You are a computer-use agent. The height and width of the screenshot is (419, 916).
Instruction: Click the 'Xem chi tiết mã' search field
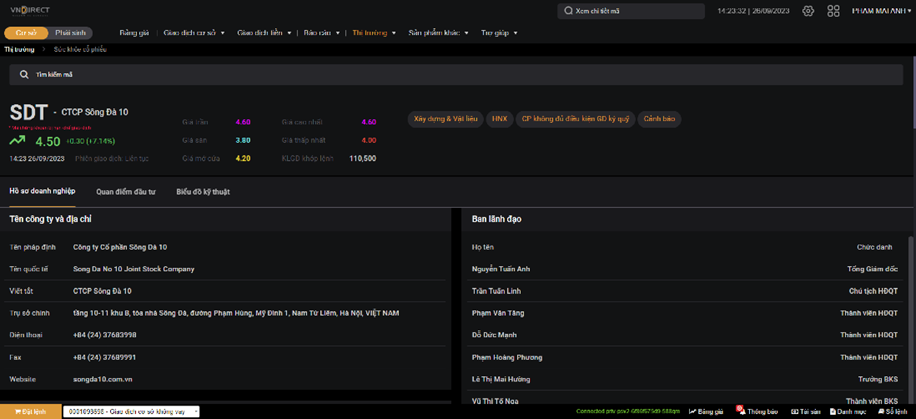(x=631, y=11)
